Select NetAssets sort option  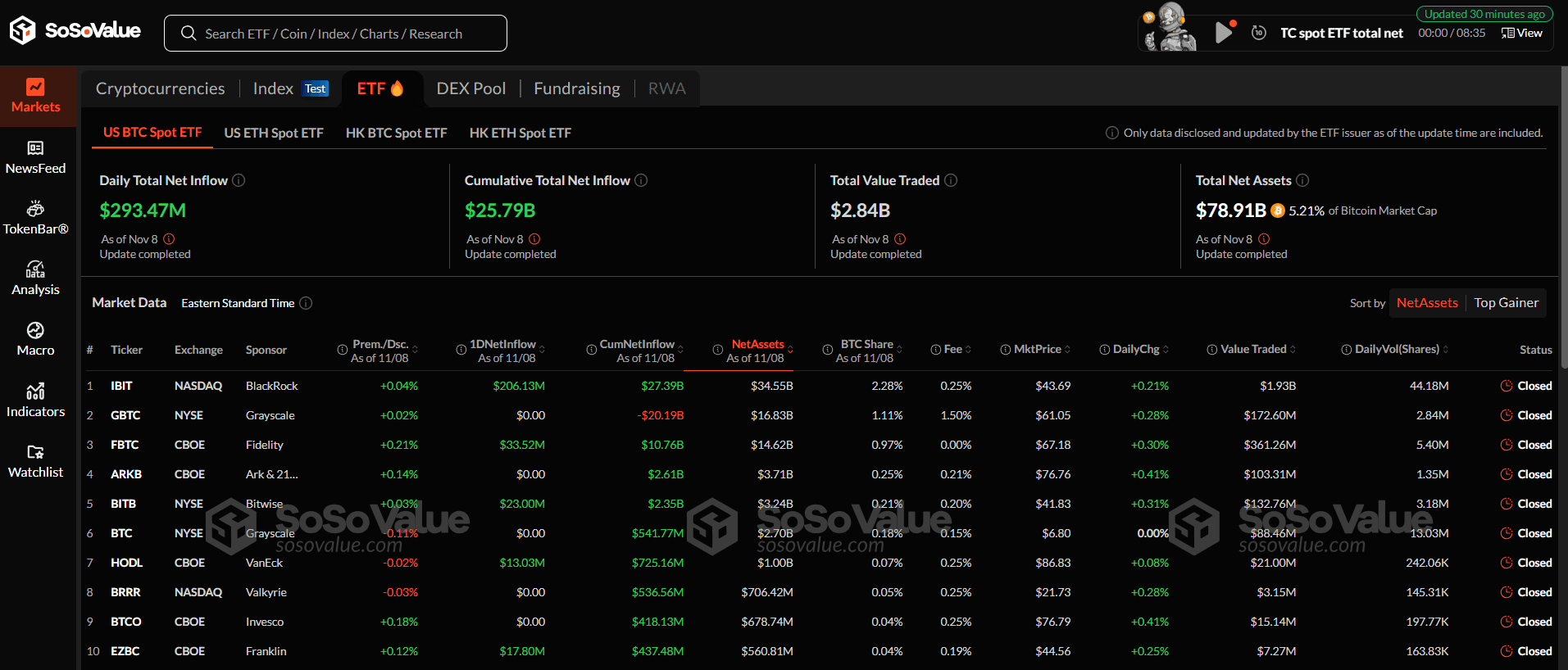[x=1427, y=303]
